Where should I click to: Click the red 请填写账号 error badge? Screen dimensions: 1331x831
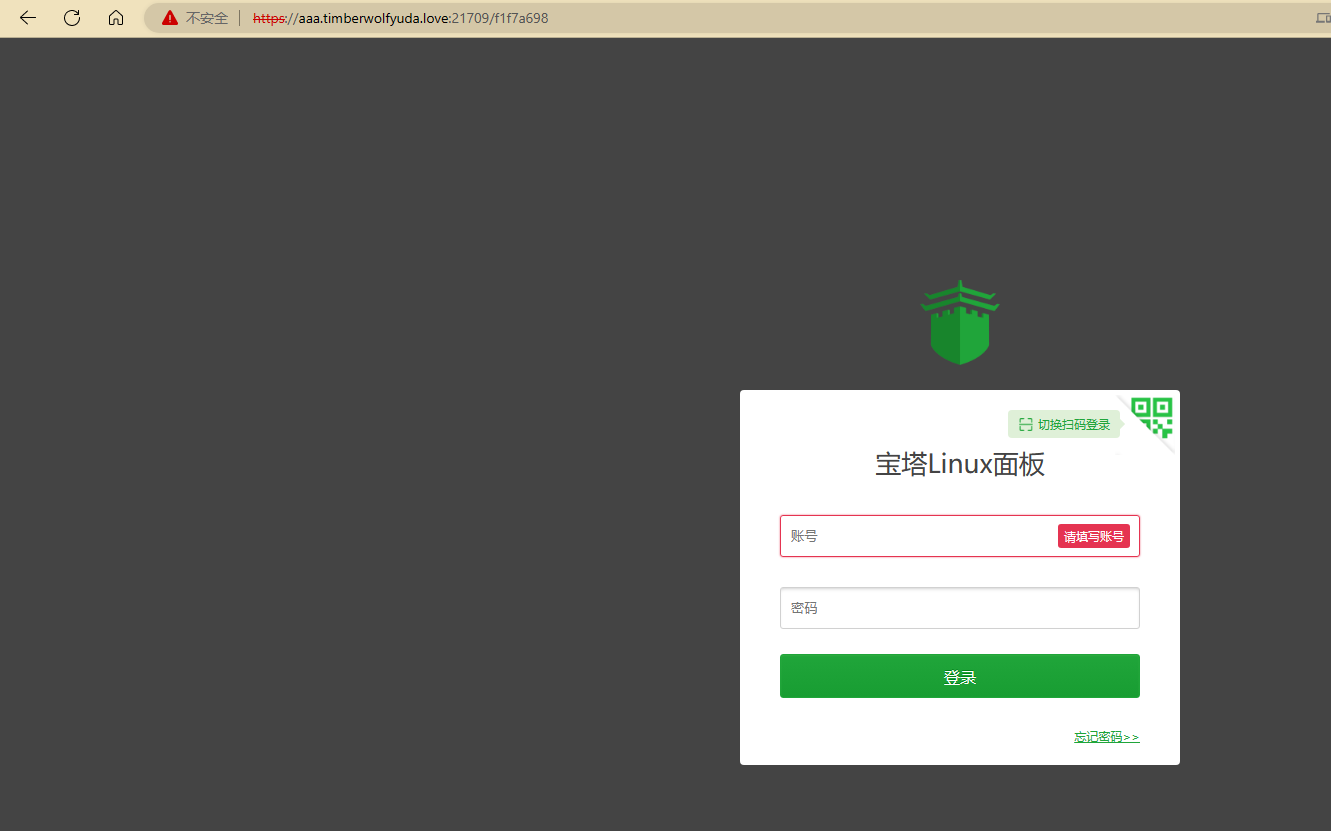coord(1094,536)
